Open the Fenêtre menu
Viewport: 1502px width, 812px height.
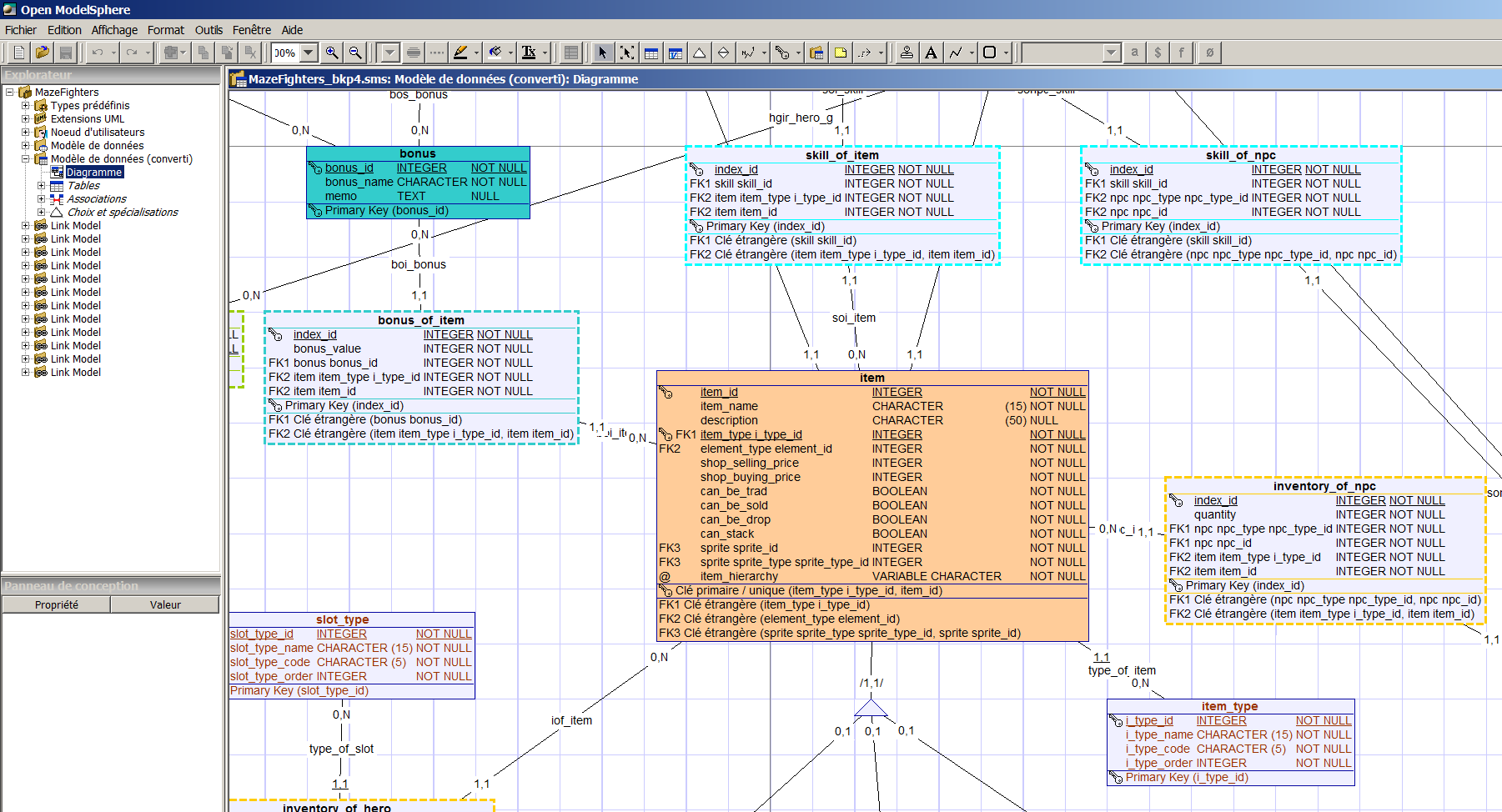click(252, 30)
